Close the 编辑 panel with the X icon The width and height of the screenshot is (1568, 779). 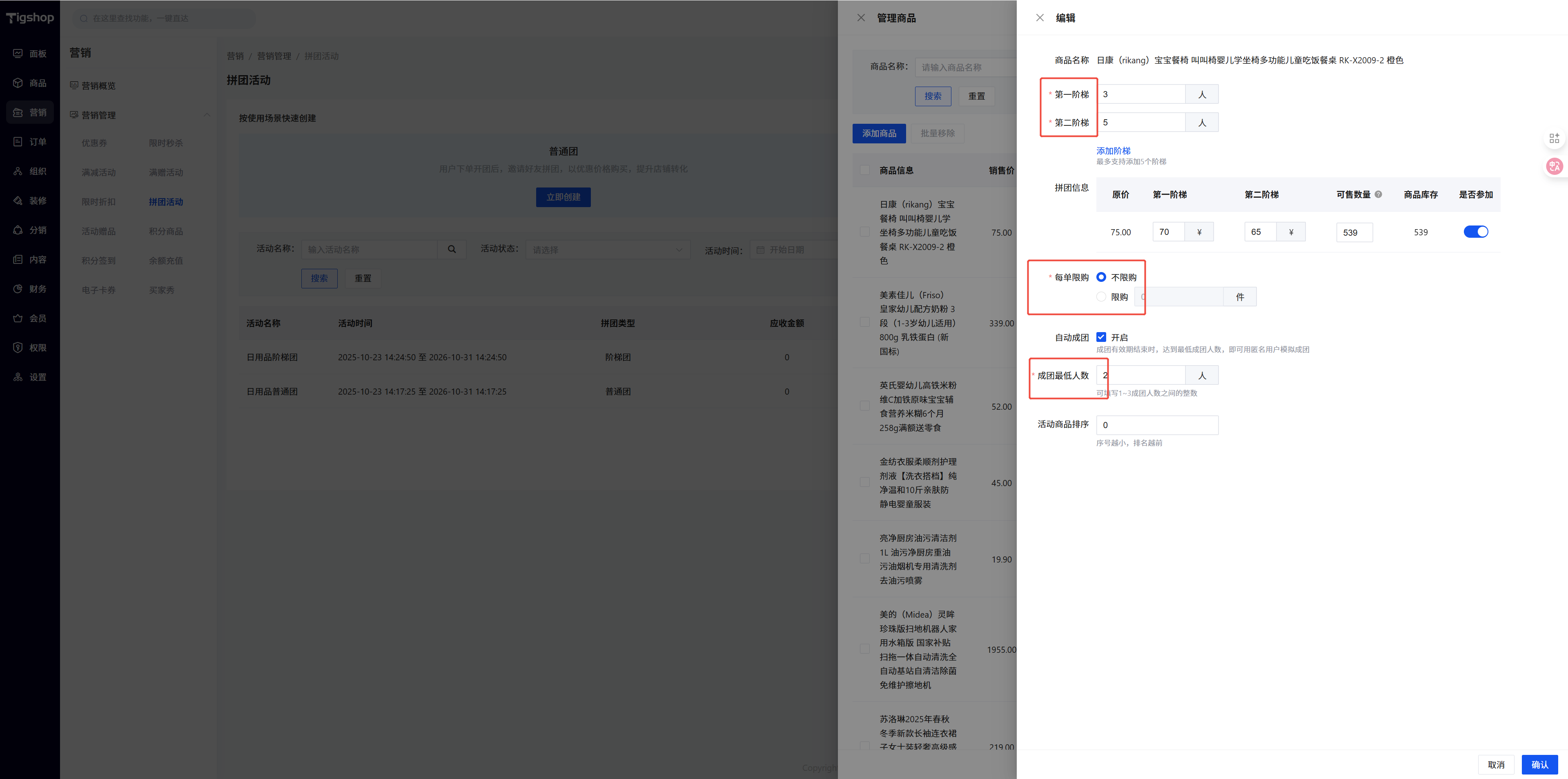[x=1040, y=18]
